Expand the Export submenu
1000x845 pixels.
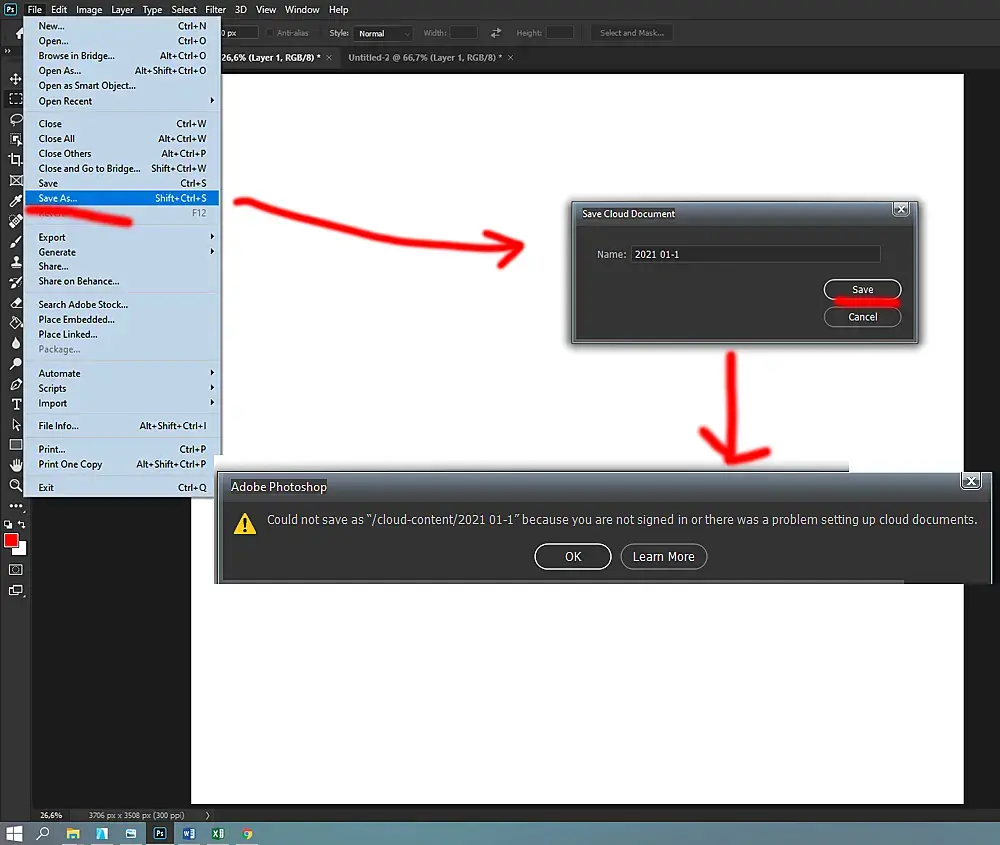[x=122, y=237]
